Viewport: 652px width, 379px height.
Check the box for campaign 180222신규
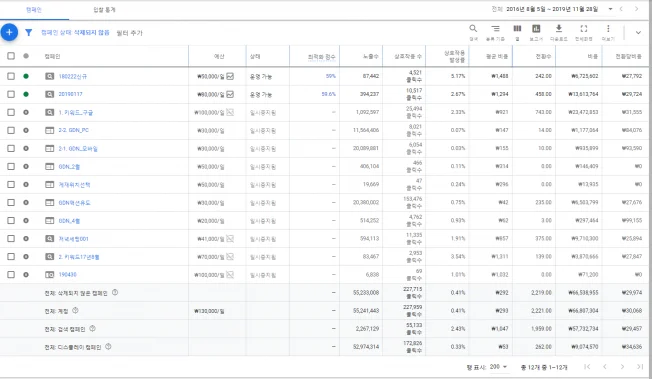[x=11, y=76]
